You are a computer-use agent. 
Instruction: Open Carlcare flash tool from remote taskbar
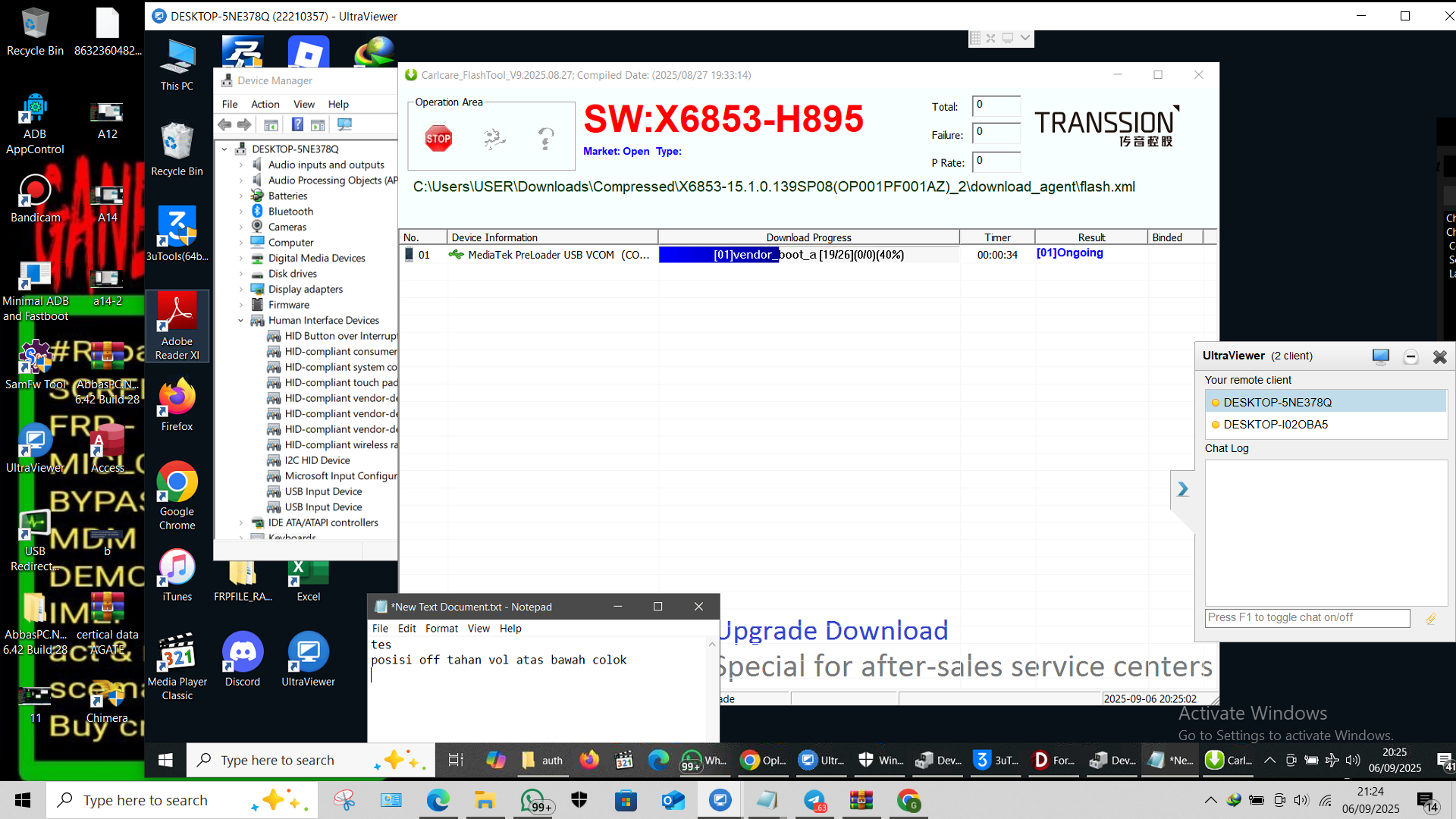pos(1229,760)
